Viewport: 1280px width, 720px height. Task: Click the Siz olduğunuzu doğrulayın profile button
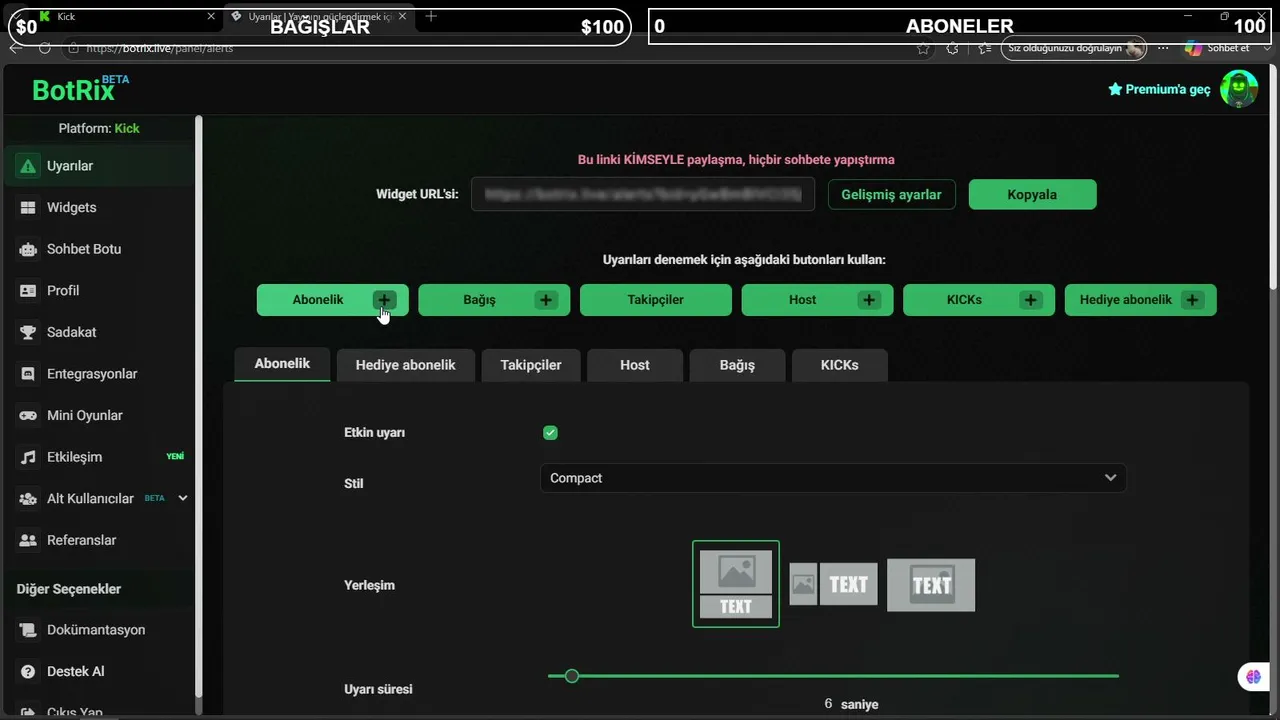(x=1074, y=48)
